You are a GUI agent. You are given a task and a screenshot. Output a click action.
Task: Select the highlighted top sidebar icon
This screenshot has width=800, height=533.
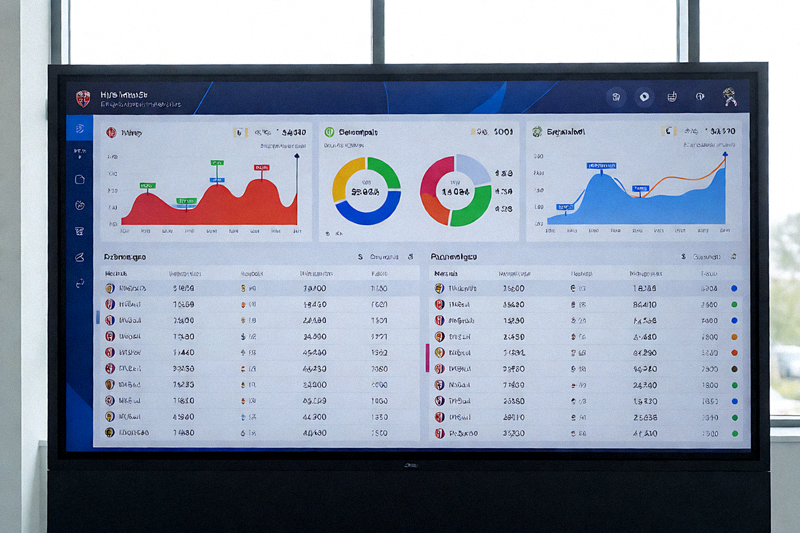coord(80,129)
